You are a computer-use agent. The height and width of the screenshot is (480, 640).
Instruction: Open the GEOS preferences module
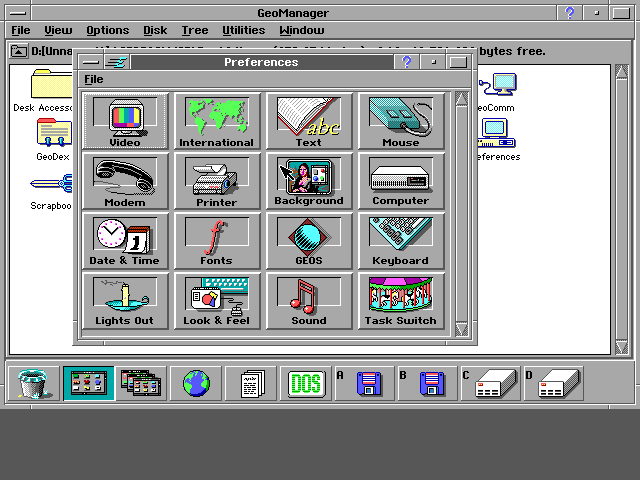pyautogui.click(x=309, y=241)
